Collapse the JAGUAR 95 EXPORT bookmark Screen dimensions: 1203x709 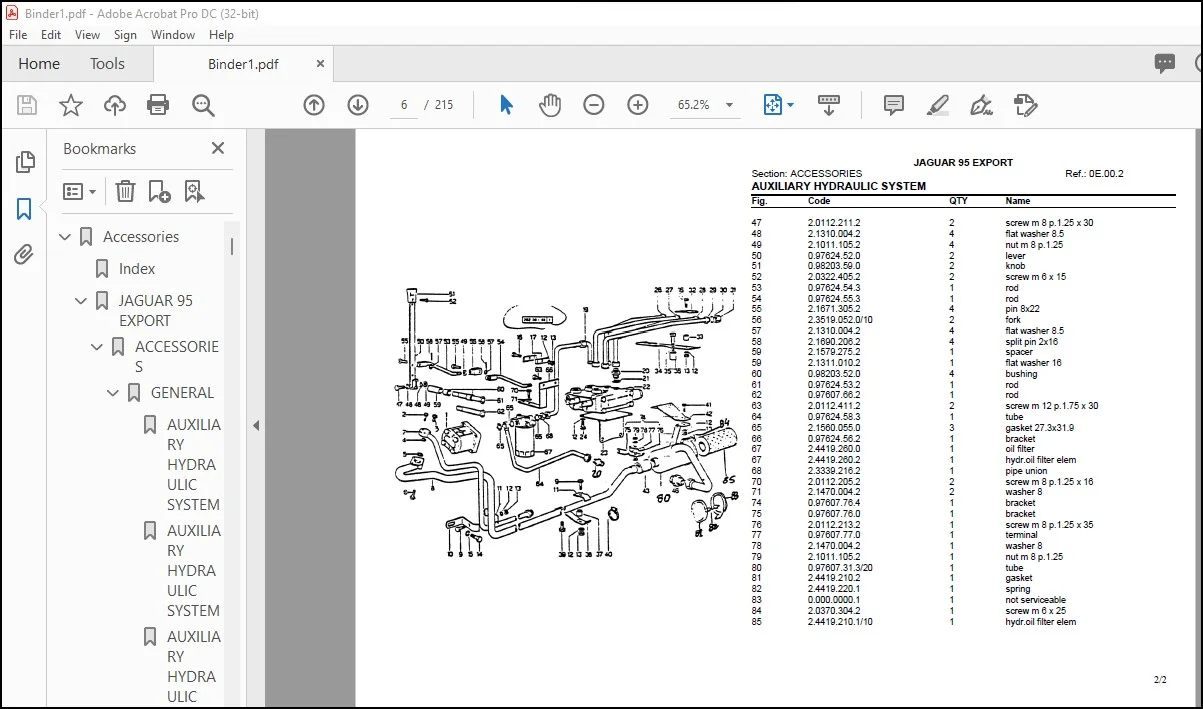click(81, 301)
